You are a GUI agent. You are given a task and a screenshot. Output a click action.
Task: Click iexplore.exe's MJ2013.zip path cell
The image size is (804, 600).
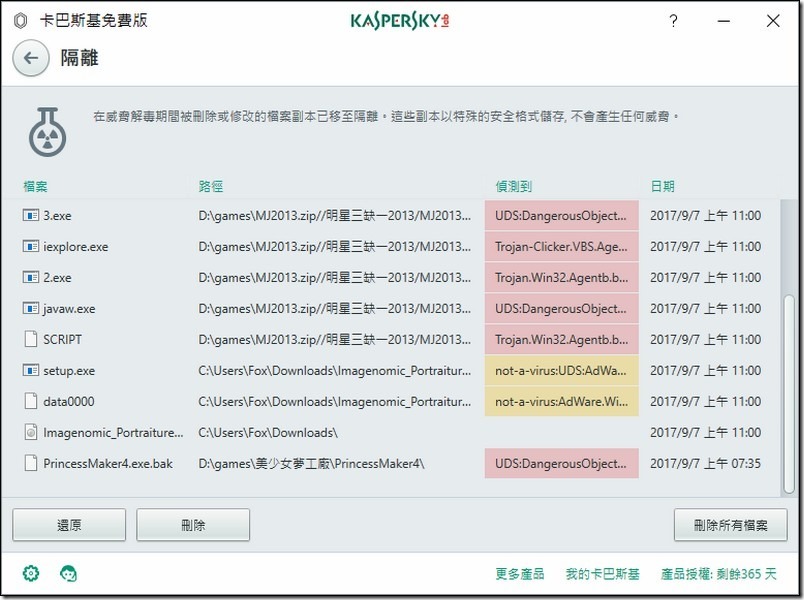335,247
